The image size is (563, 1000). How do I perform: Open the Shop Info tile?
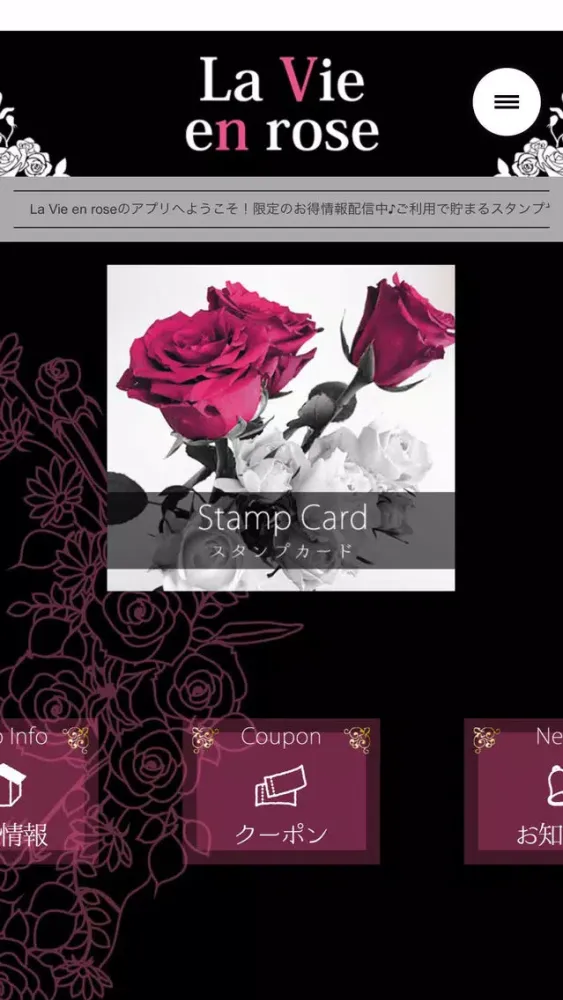click(x=47, y=791)
